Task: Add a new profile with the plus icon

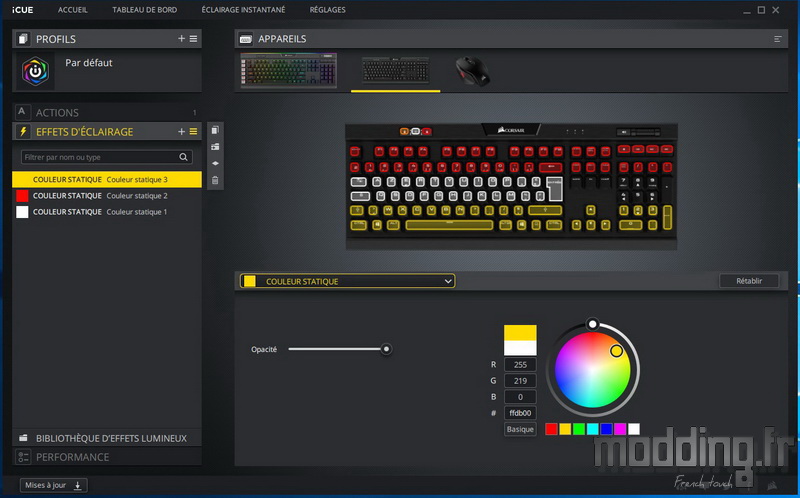Action: (181, 39)
